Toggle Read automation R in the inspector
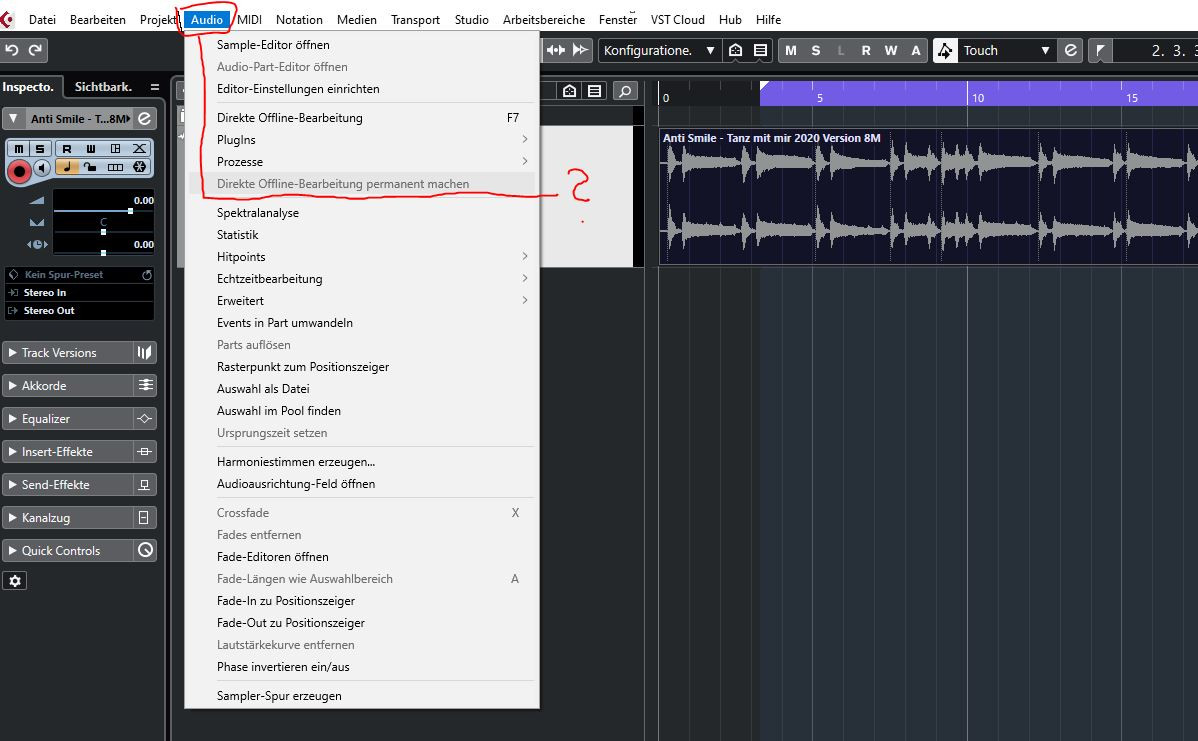Image resolution: width=1198 pixels, height=741 pixels. [66, 148]
